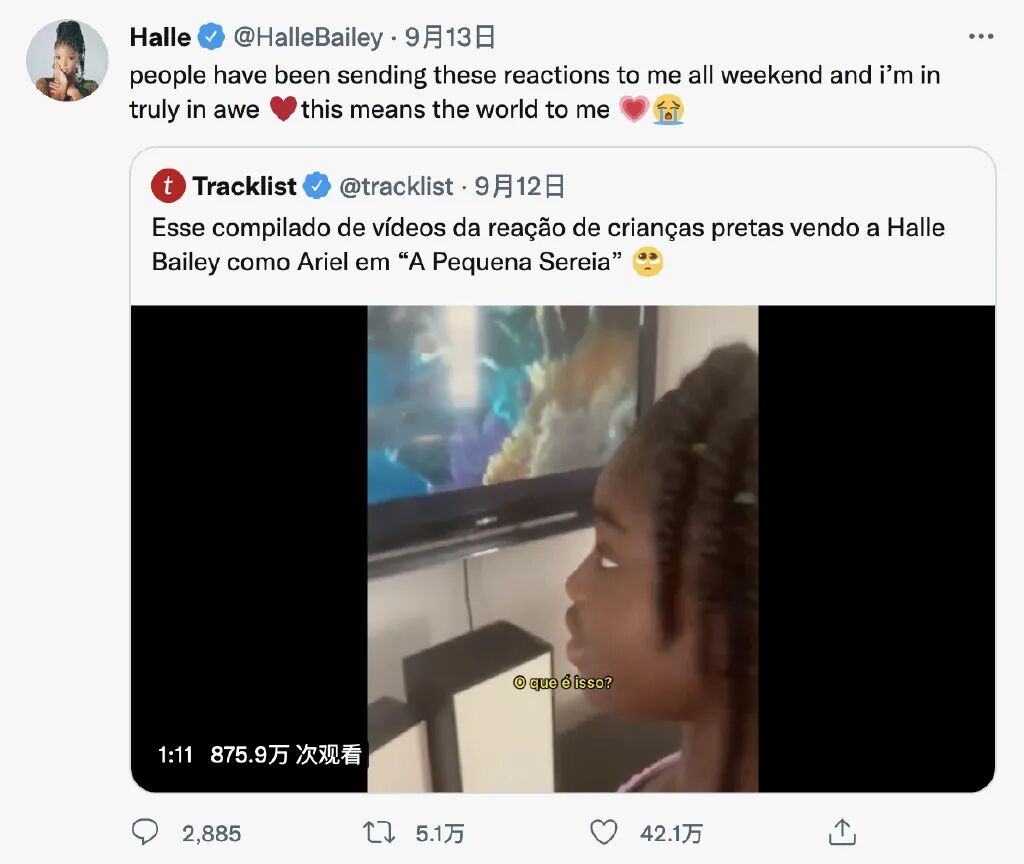
Task: Open the three-dot more options menu
Action: pos(981,37)
